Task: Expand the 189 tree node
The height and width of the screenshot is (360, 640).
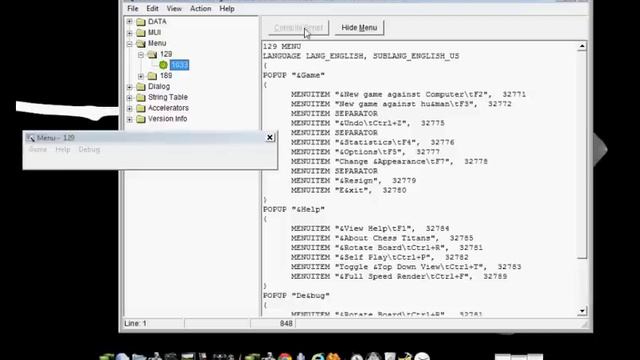Action: tap(141, 76)
